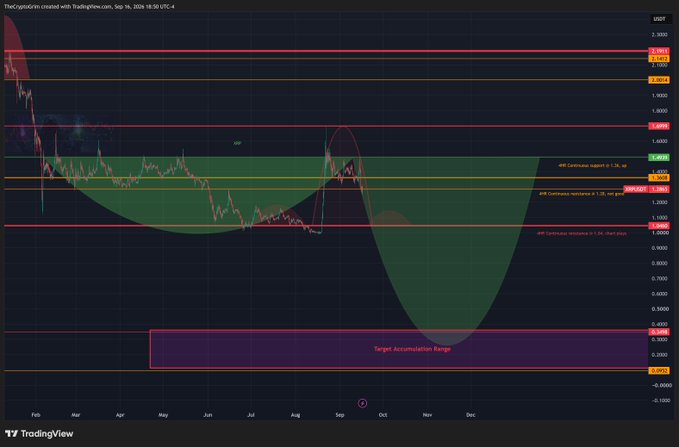Click the Apr label on the time axis
The image size is (679, 447).
[x=120, y=415]
